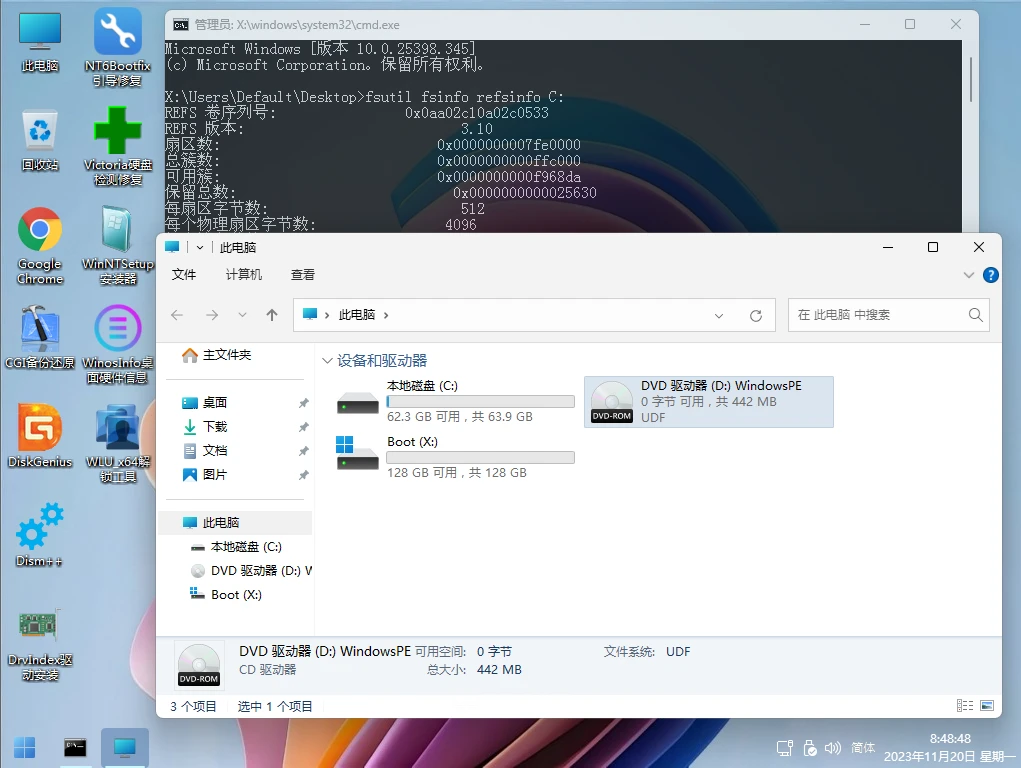
Task: Switch to details view layout button
Action: pos(965,706)
